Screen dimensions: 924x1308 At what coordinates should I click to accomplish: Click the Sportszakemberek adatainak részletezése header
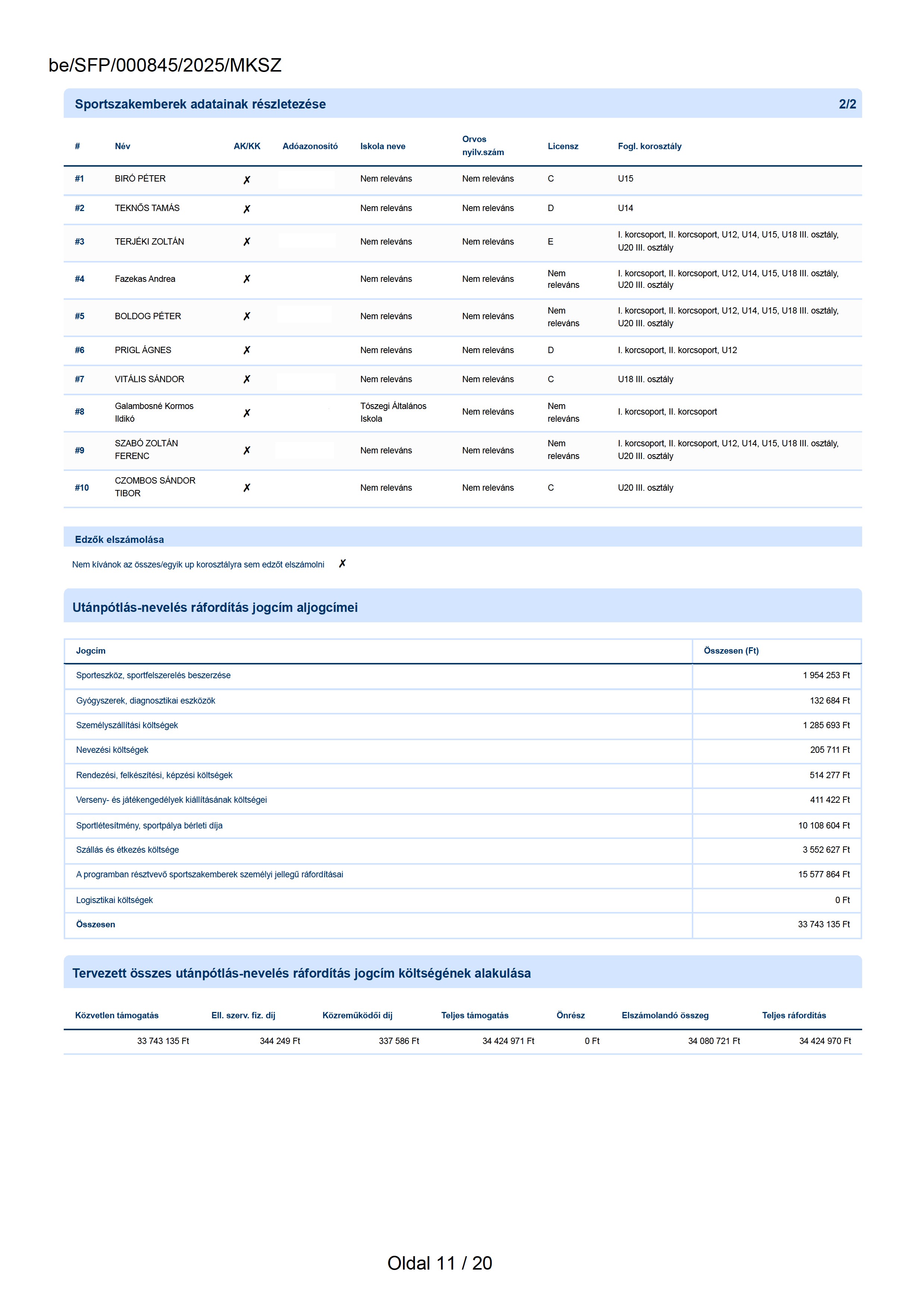point(201,104)
